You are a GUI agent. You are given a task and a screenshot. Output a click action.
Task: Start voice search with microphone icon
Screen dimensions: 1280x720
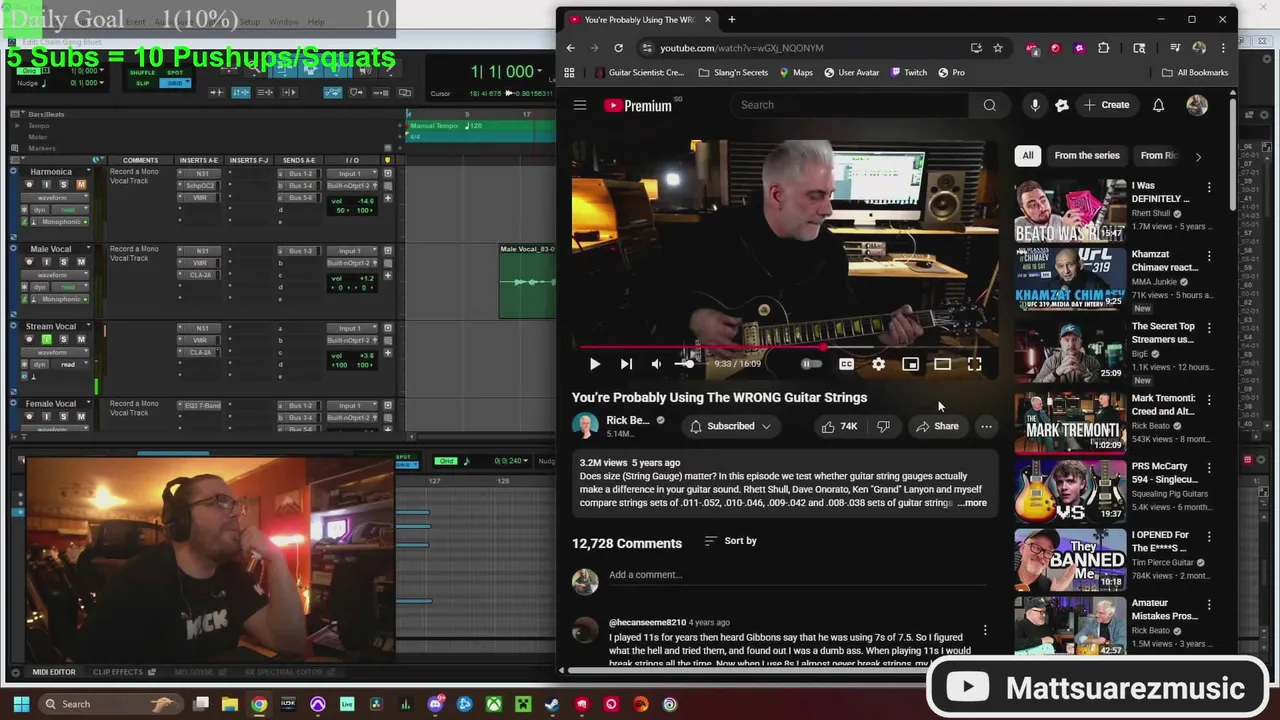(x=1035, y=105)
